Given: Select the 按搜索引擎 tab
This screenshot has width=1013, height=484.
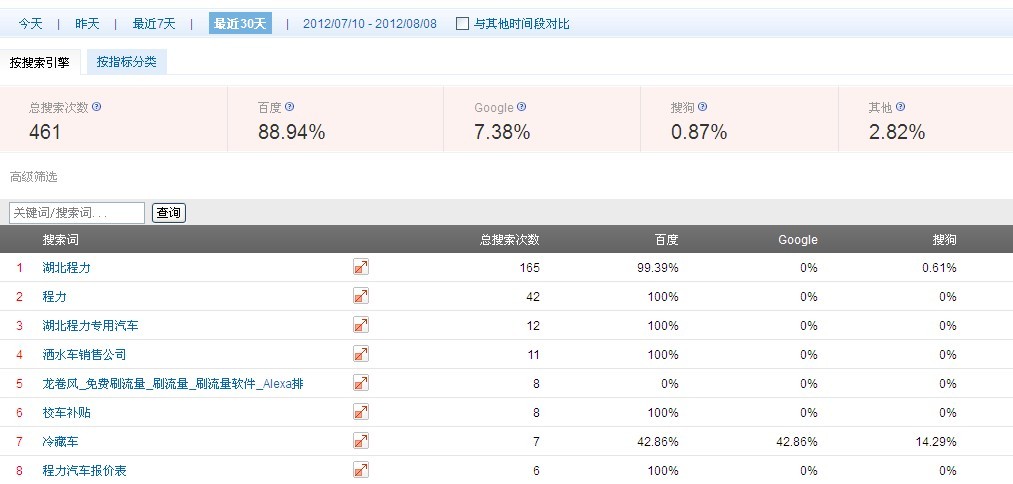Looking at the screenshot, I should click(40, 62).
